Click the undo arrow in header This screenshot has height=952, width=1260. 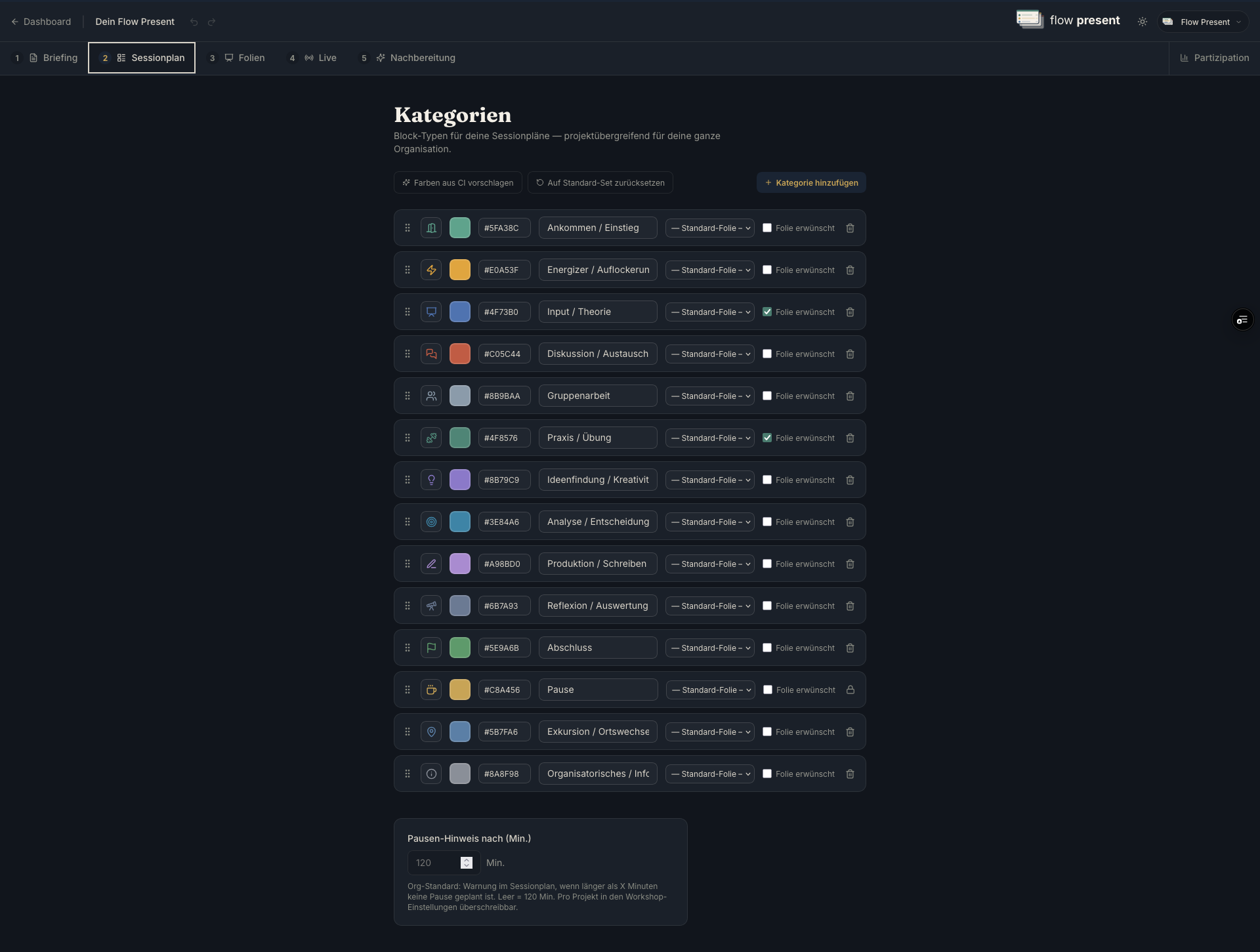[194, 22]
